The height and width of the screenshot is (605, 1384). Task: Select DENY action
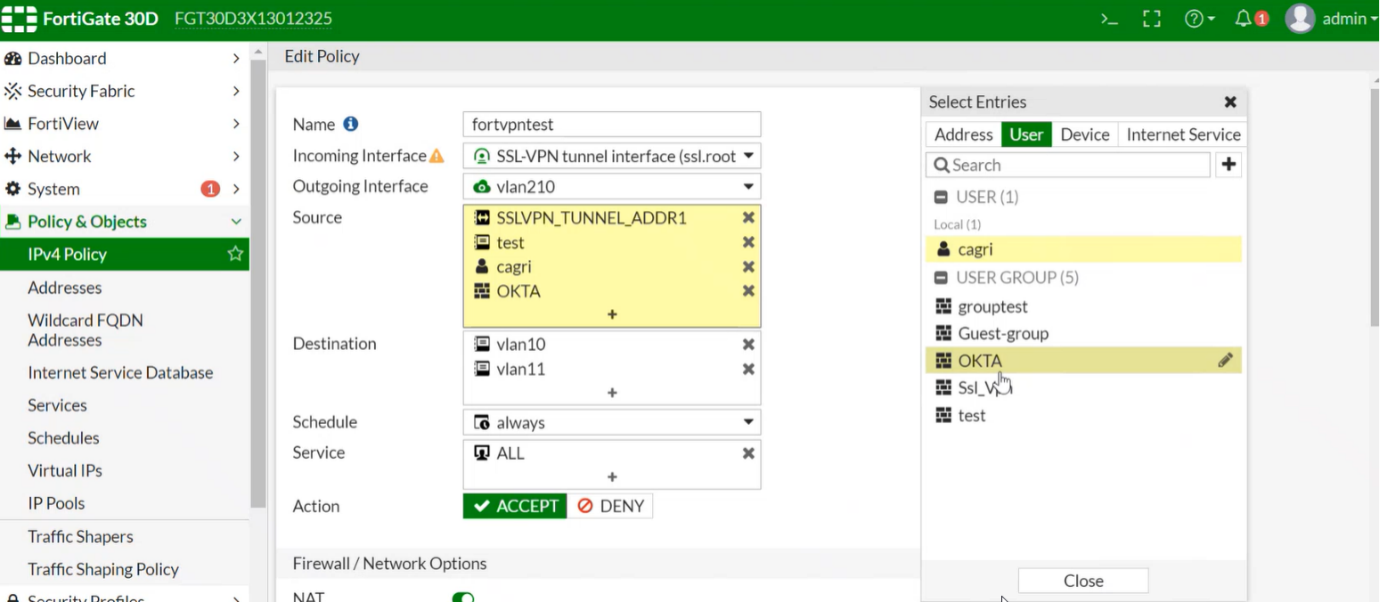click(x=610, y=506)
